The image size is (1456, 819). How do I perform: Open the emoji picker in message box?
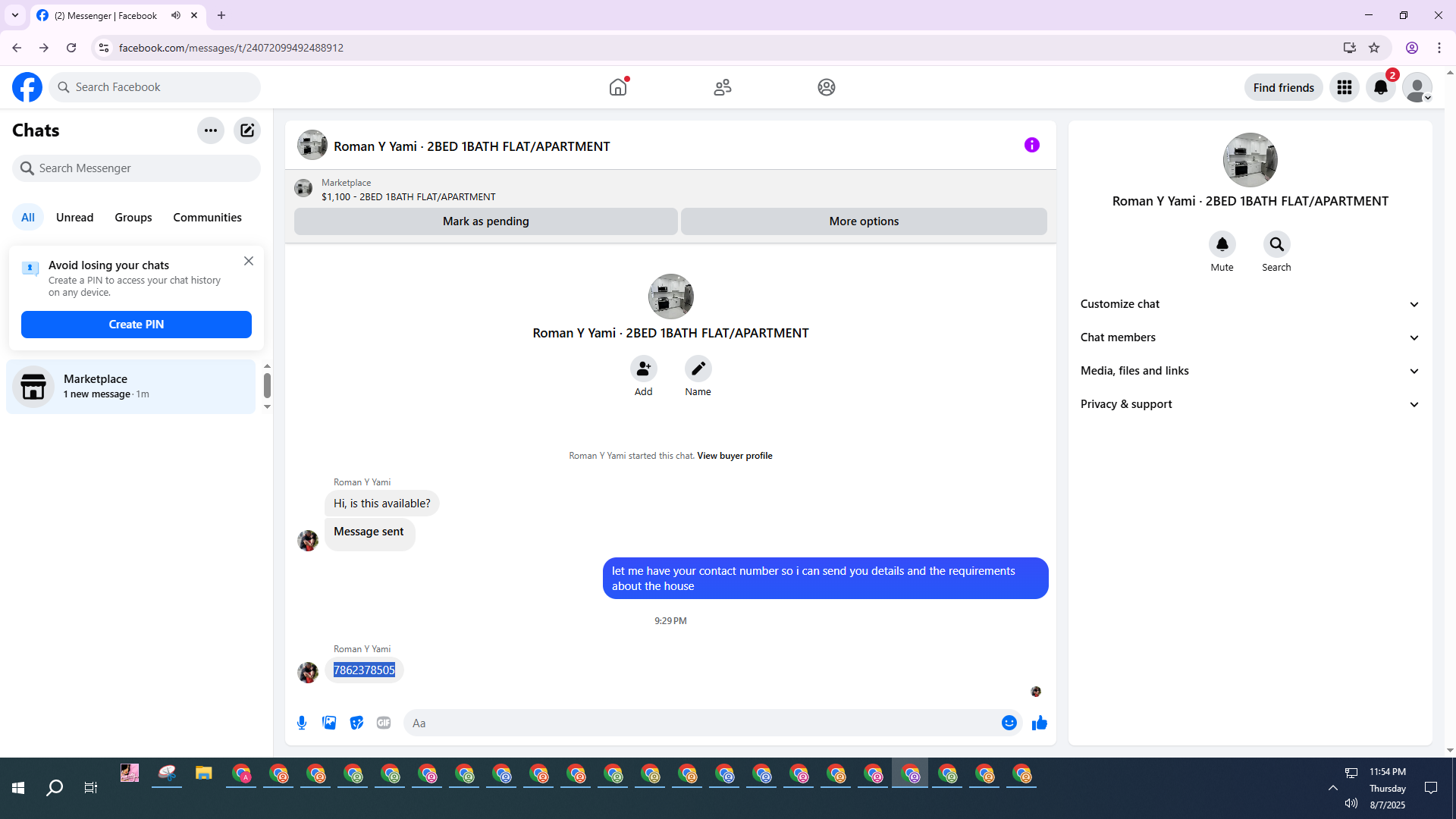tap(1009, 723)
